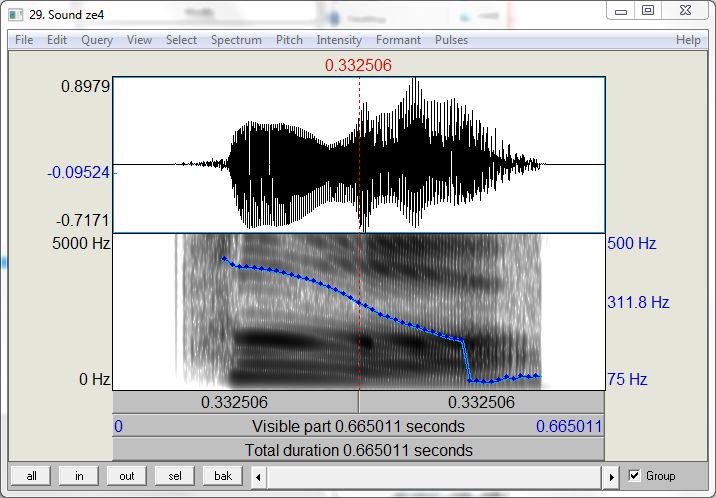Play the right 0.332506 segment bar

(x=481, y=403)
